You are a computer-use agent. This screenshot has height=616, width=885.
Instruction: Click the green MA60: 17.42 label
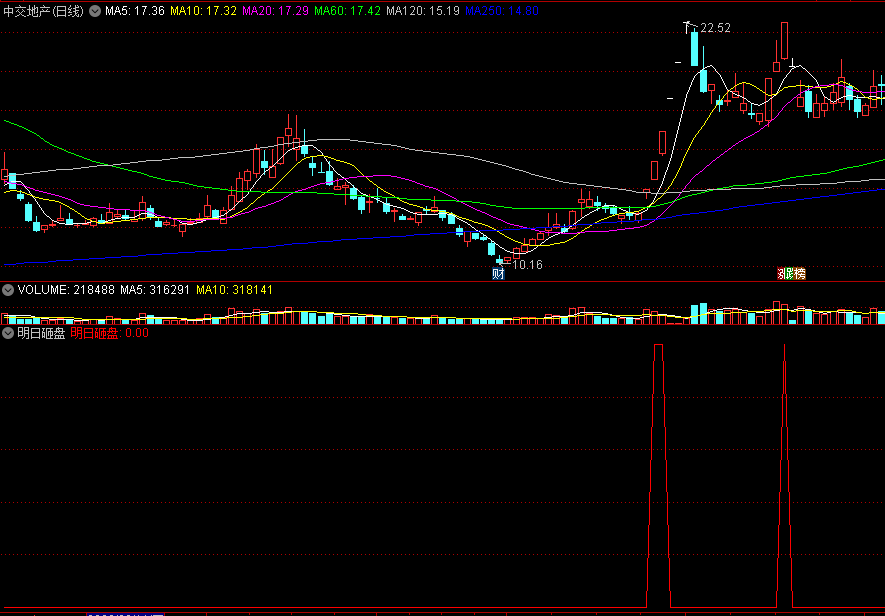tap(347, 11)
